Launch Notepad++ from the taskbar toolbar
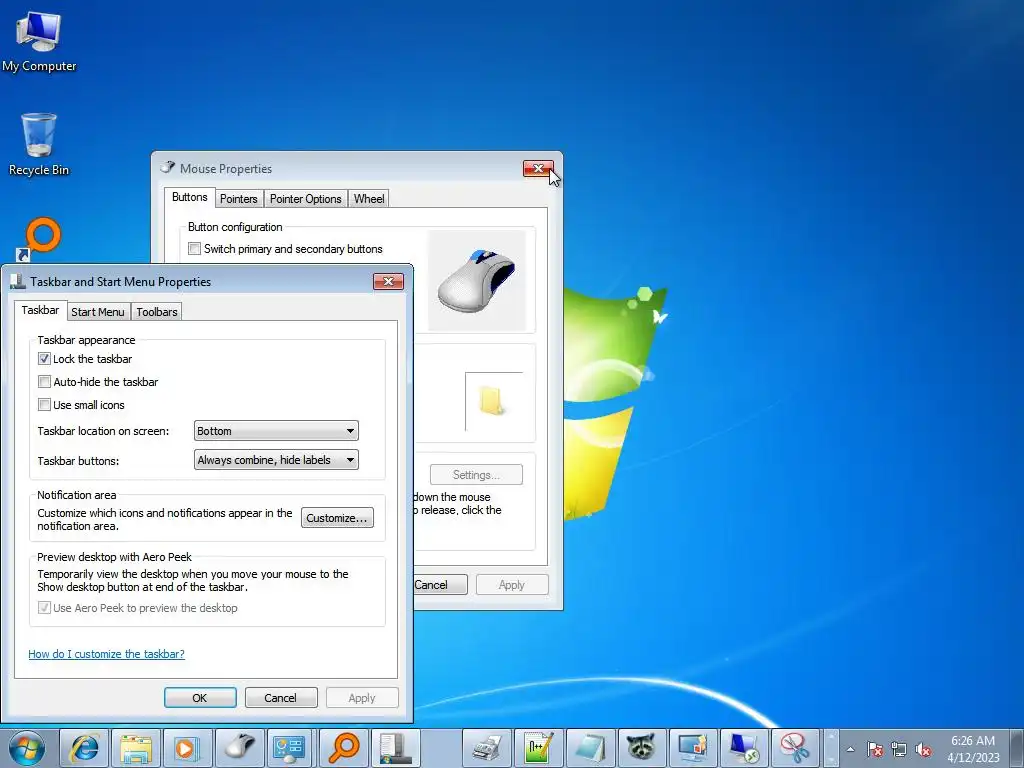The image size is (1024, 768). click(538, 748)
